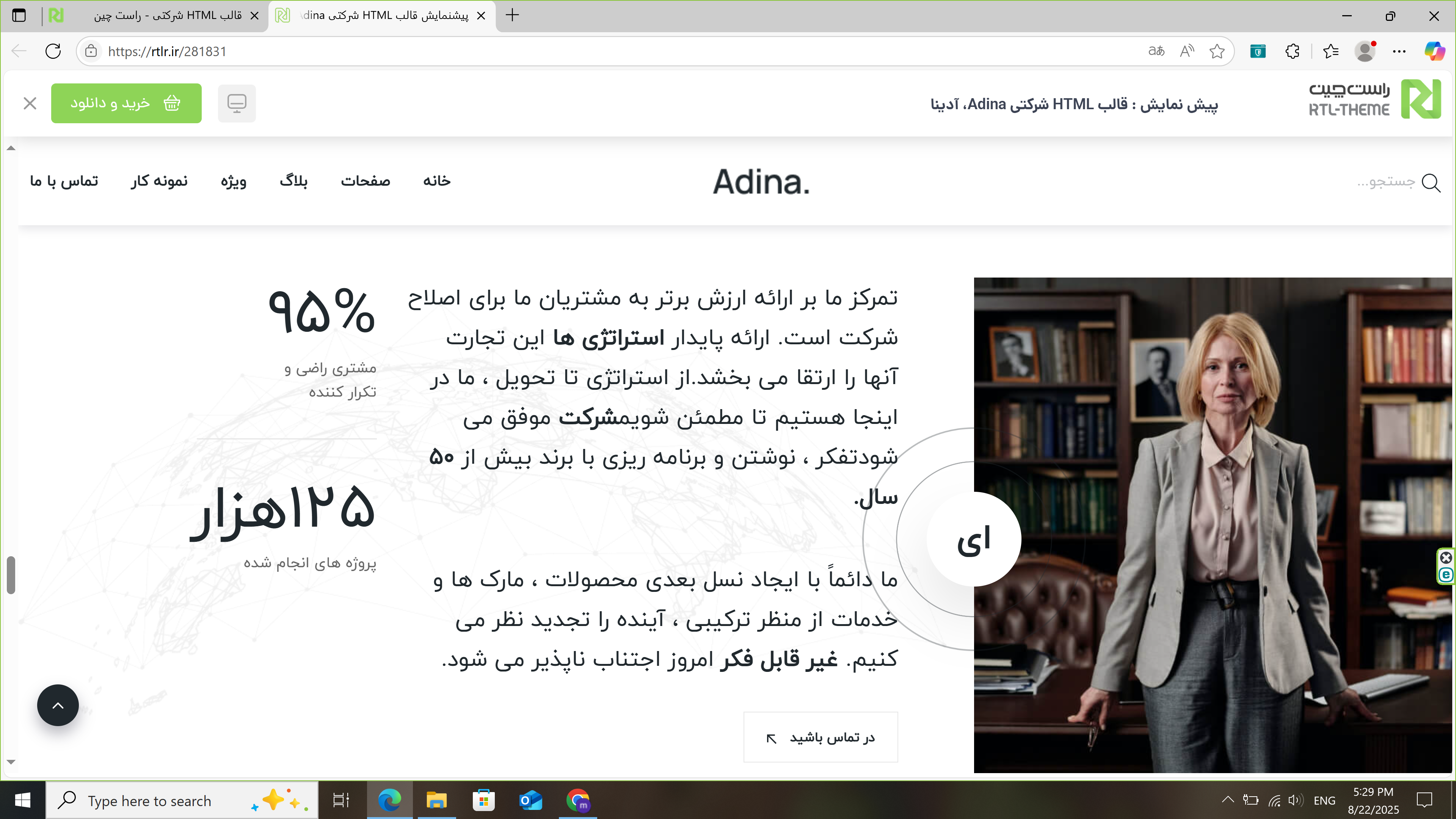
Task: Click the در تماس باشید button
Action: click(x=820, y=737)
